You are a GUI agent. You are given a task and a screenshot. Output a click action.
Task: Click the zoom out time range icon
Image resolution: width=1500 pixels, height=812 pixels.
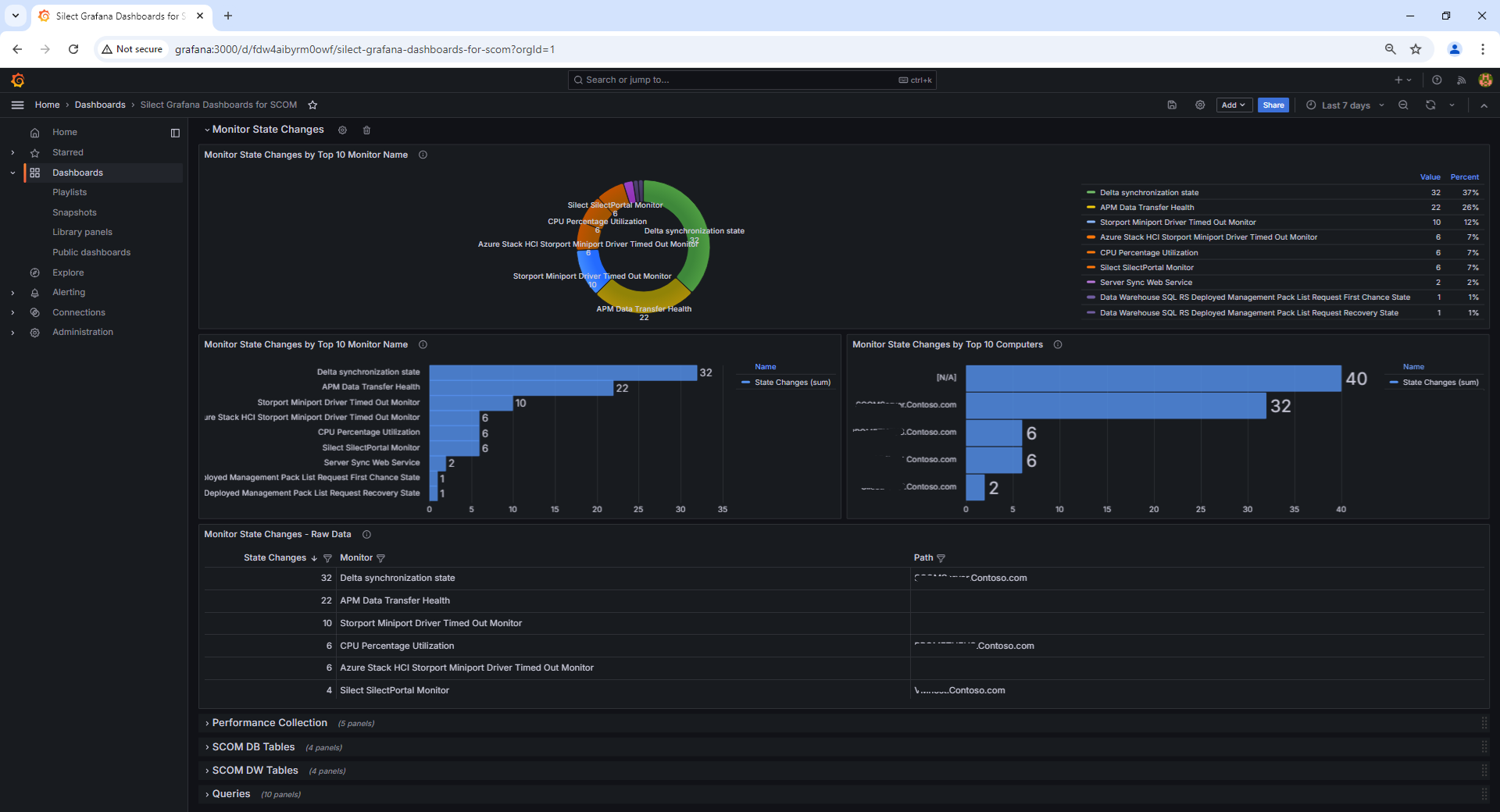1403,105
